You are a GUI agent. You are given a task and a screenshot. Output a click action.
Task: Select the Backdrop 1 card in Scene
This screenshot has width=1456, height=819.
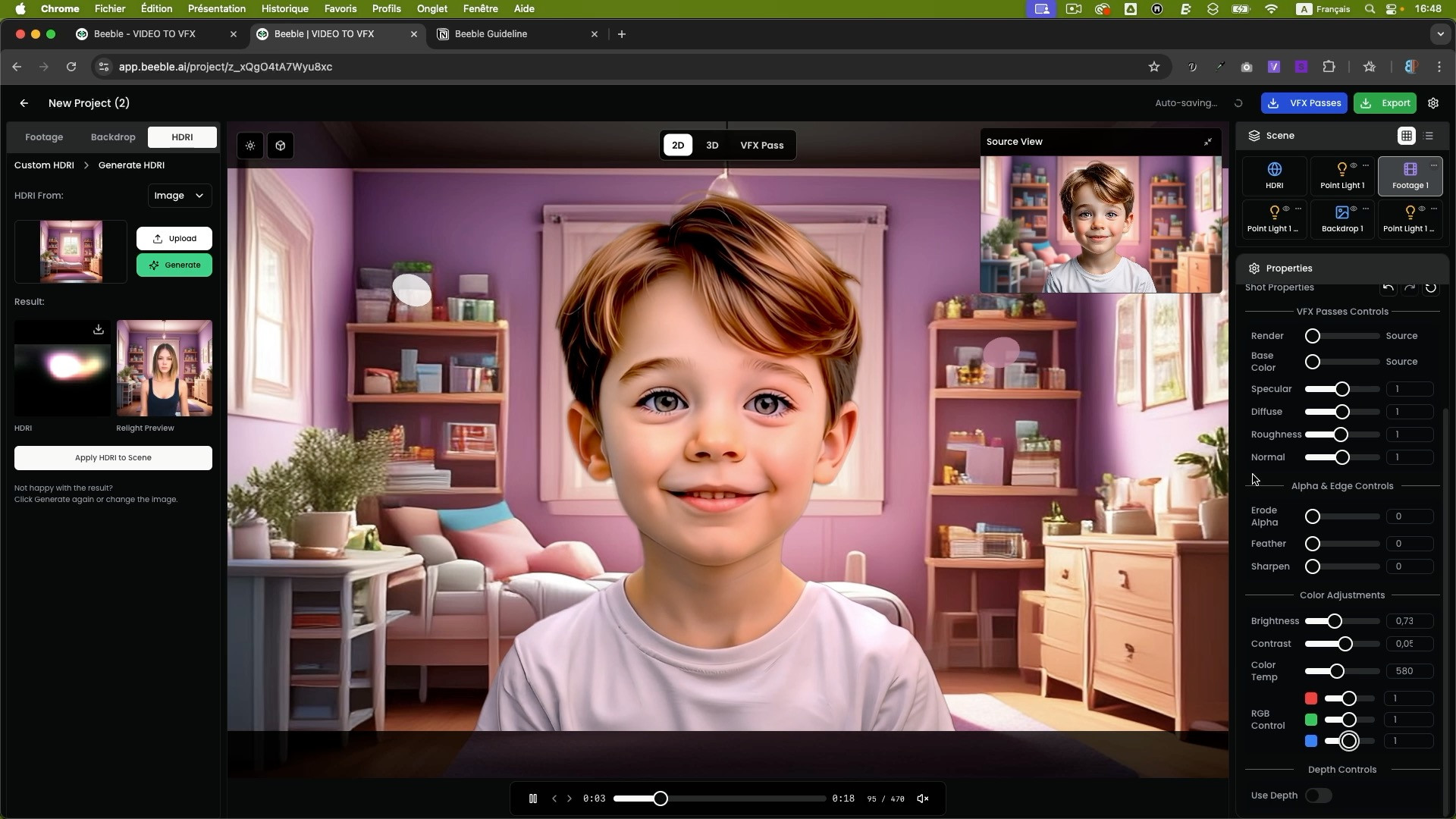1342,218
